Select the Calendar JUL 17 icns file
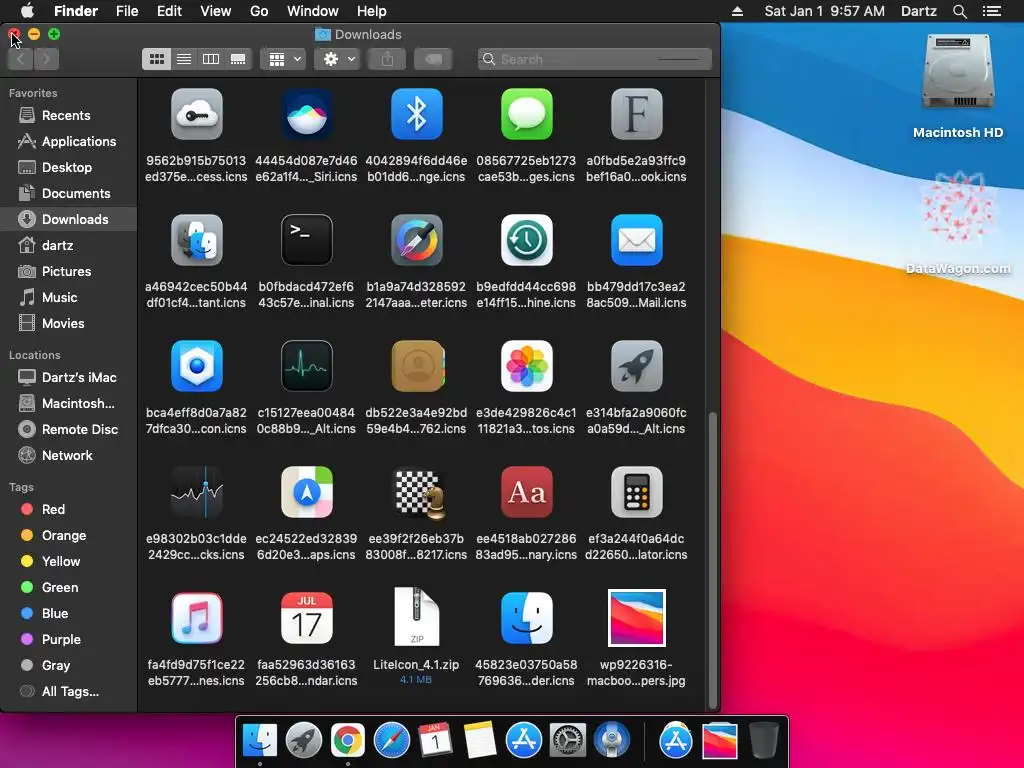 pos(307,618)
